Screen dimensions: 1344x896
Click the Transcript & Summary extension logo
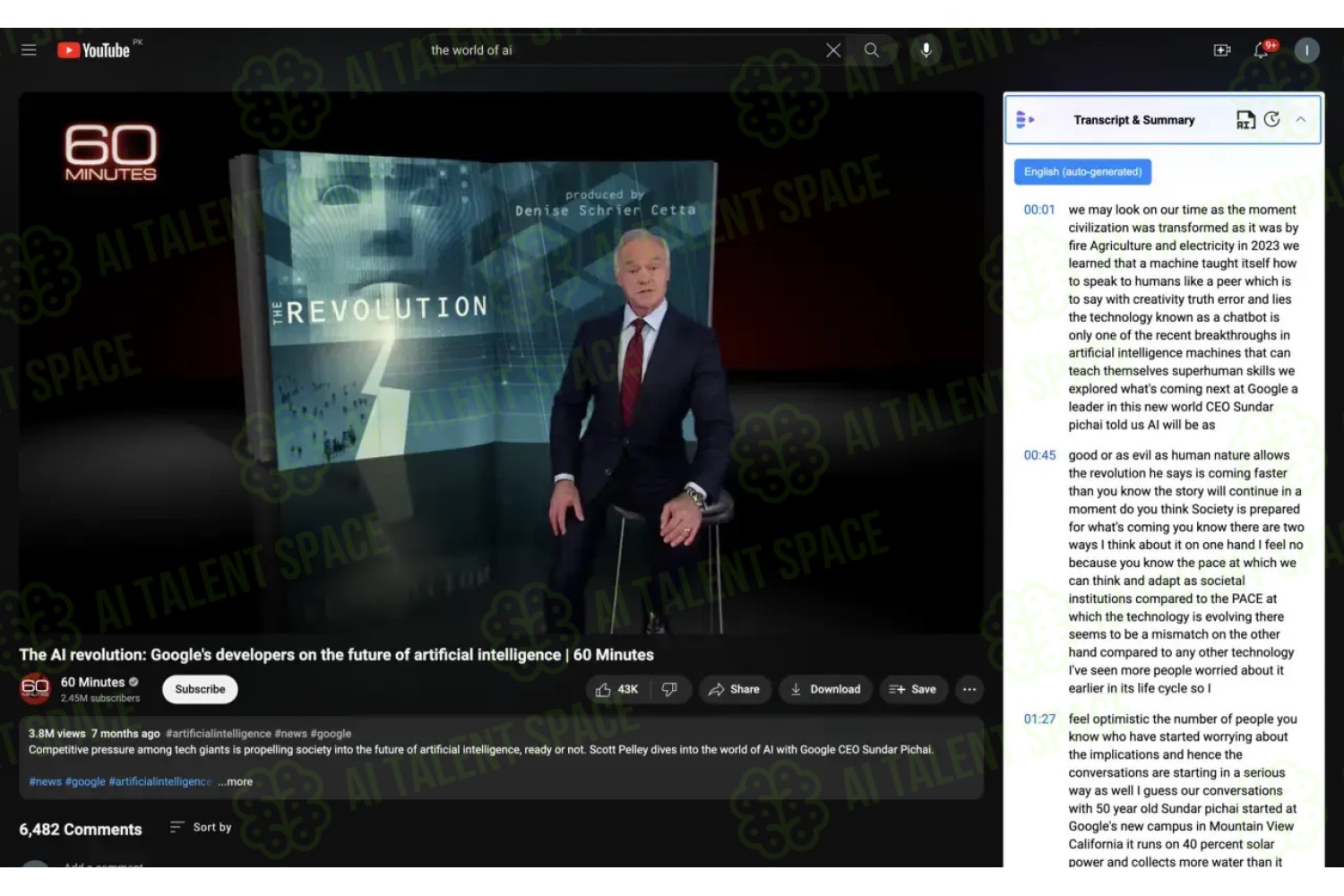coord(1025,119)
